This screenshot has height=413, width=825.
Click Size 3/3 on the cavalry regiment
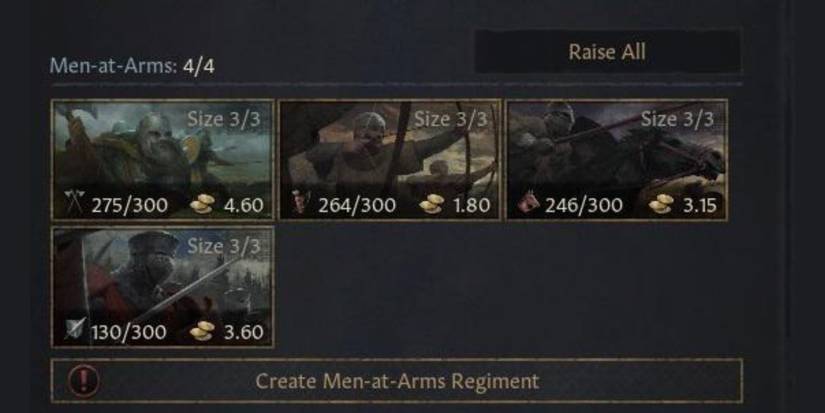[x=678, y=119]
